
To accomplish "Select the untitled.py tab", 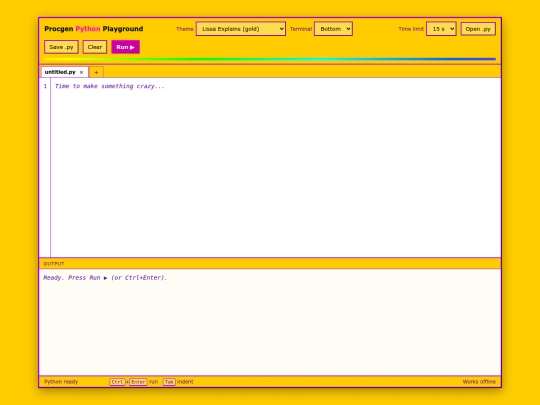I will coord(60,72).
